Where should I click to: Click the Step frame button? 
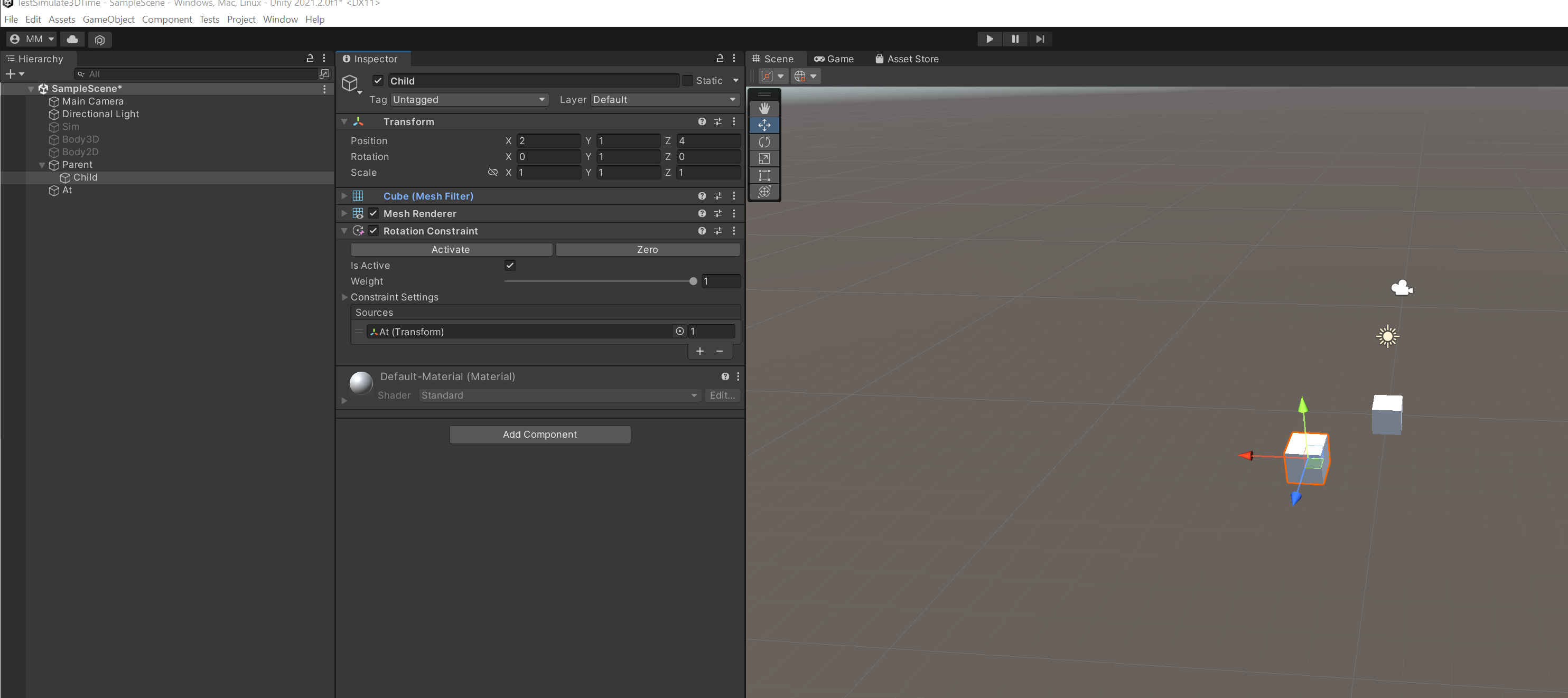[1040, 39]
